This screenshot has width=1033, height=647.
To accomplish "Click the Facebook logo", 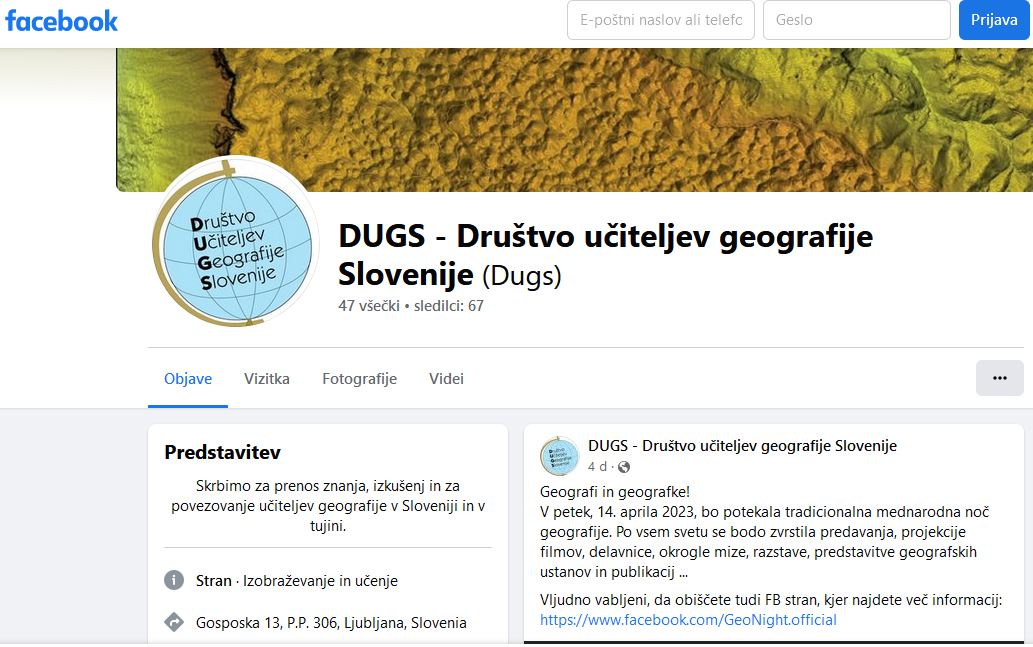I will (x=61, y=21).
